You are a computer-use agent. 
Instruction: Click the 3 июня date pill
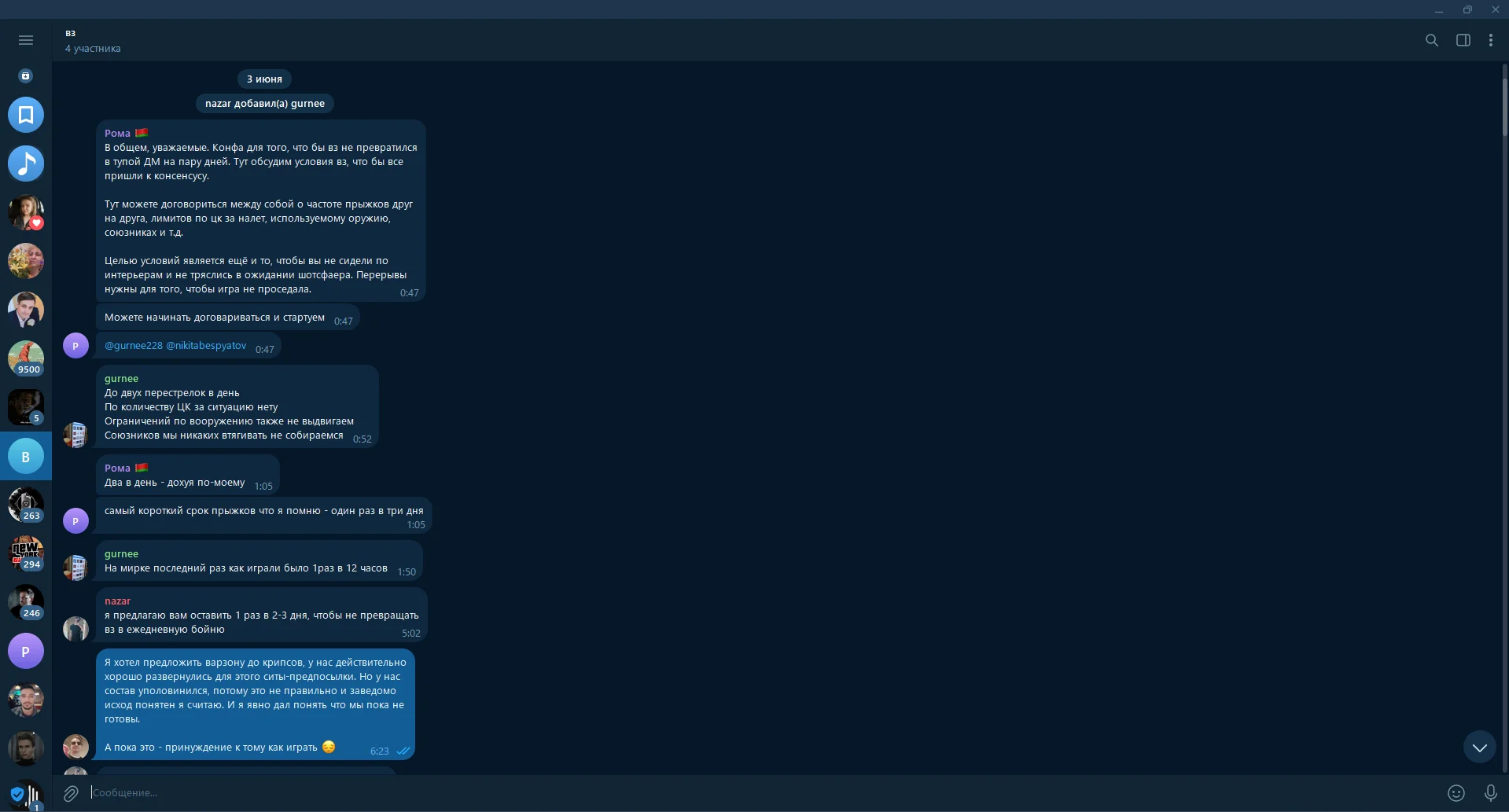[x=264, y=79]
